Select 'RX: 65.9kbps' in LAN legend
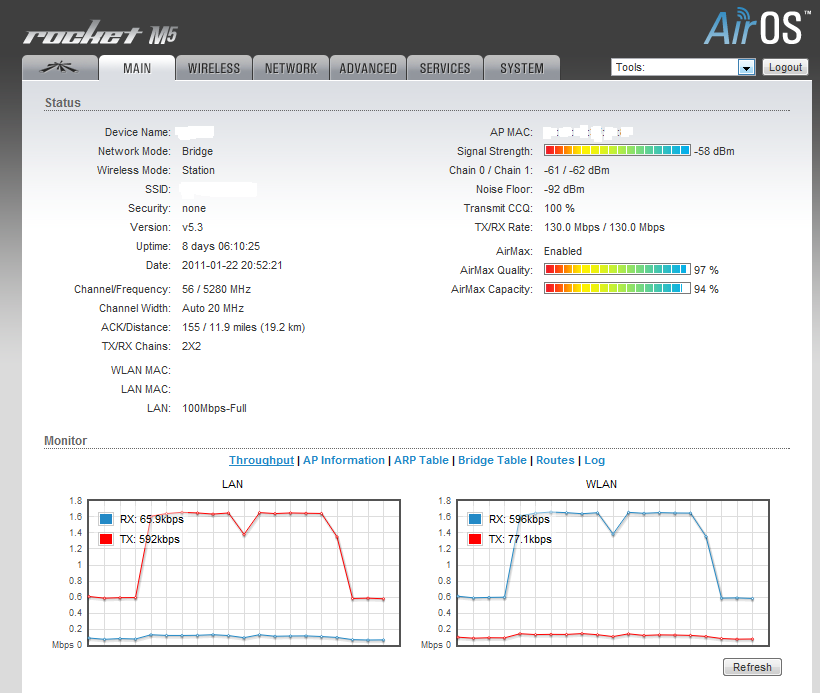The width and height of the screenshot is (820, 693). pos(152,519)
